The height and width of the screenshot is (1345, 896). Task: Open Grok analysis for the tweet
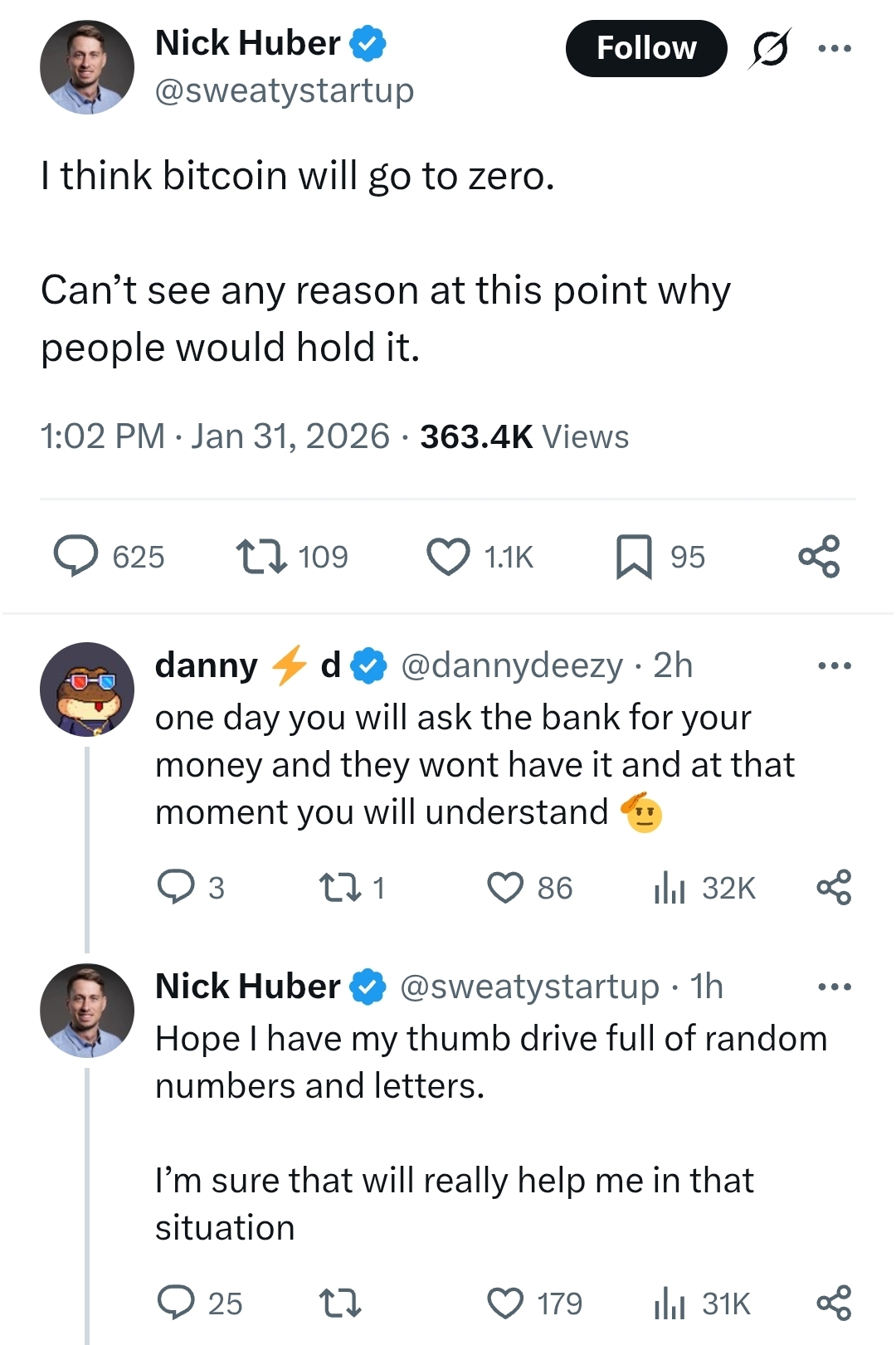click(x=768, y=48)
